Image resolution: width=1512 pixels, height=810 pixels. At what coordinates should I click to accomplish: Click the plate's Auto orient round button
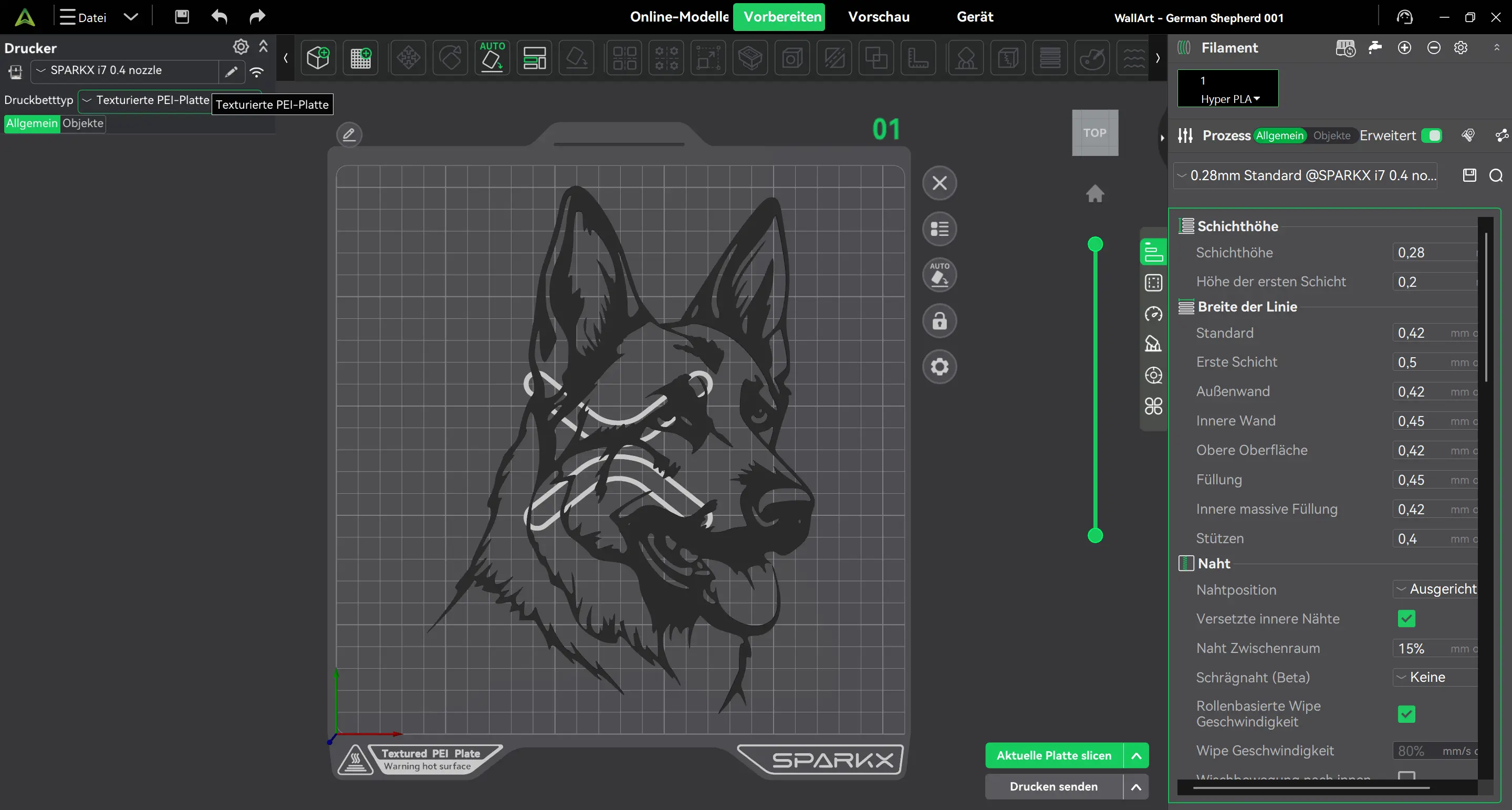940,275
